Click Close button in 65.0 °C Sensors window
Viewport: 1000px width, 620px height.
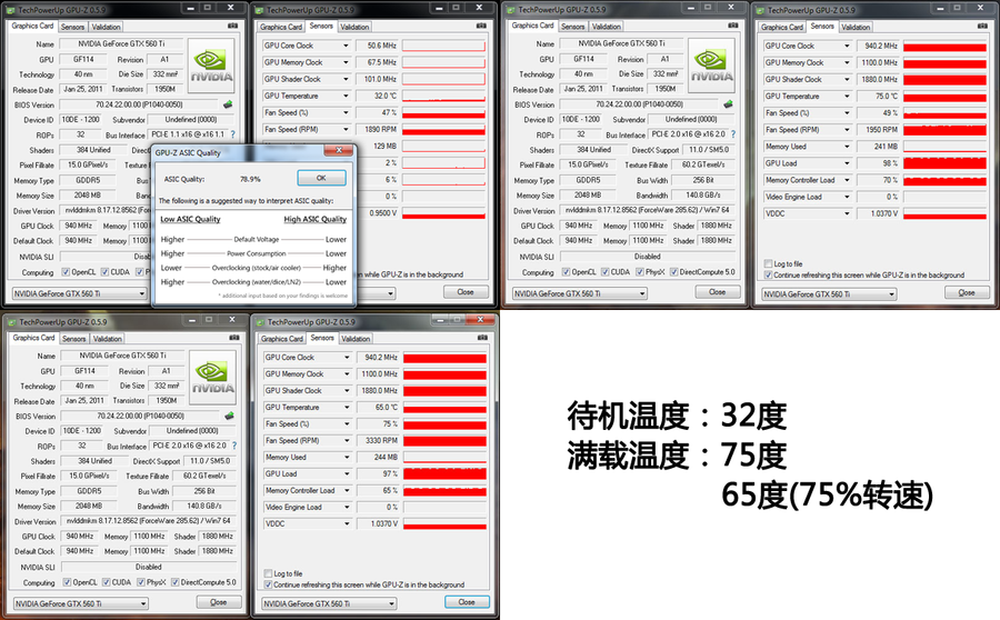point(467,602)
